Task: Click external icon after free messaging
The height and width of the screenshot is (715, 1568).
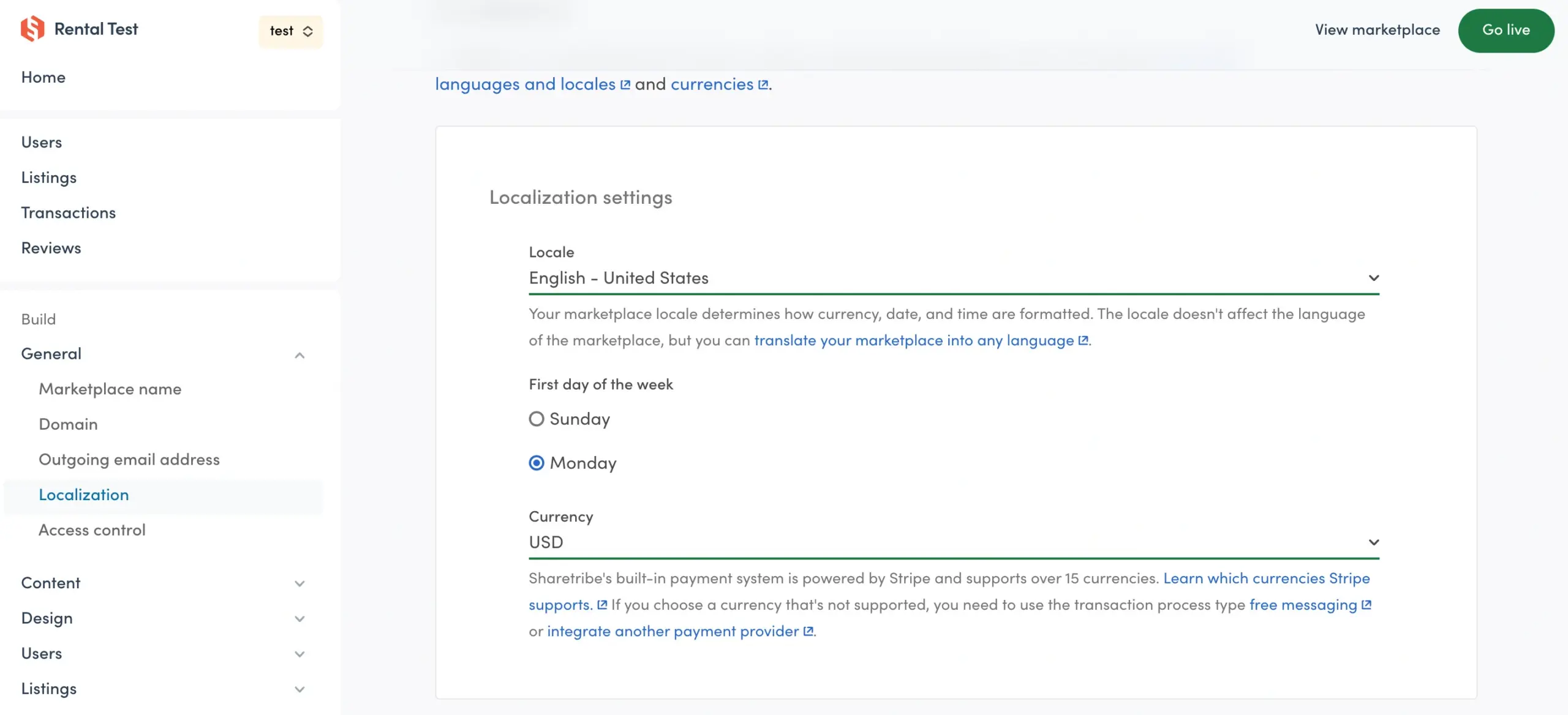Action: [x=1366, y=605]
